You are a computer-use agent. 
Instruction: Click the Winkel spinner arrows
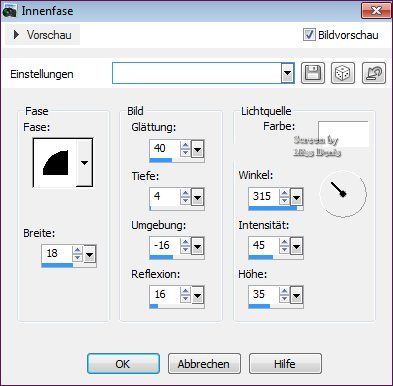click(284, 197)
